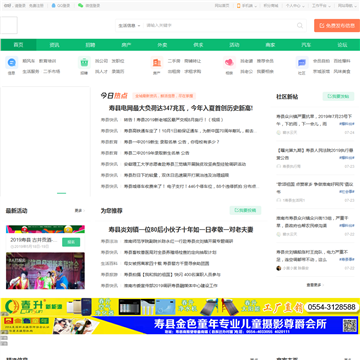Click the 今日热点 section heading
360x360 pixels.
pyautogui.click(x=114, y=96)
